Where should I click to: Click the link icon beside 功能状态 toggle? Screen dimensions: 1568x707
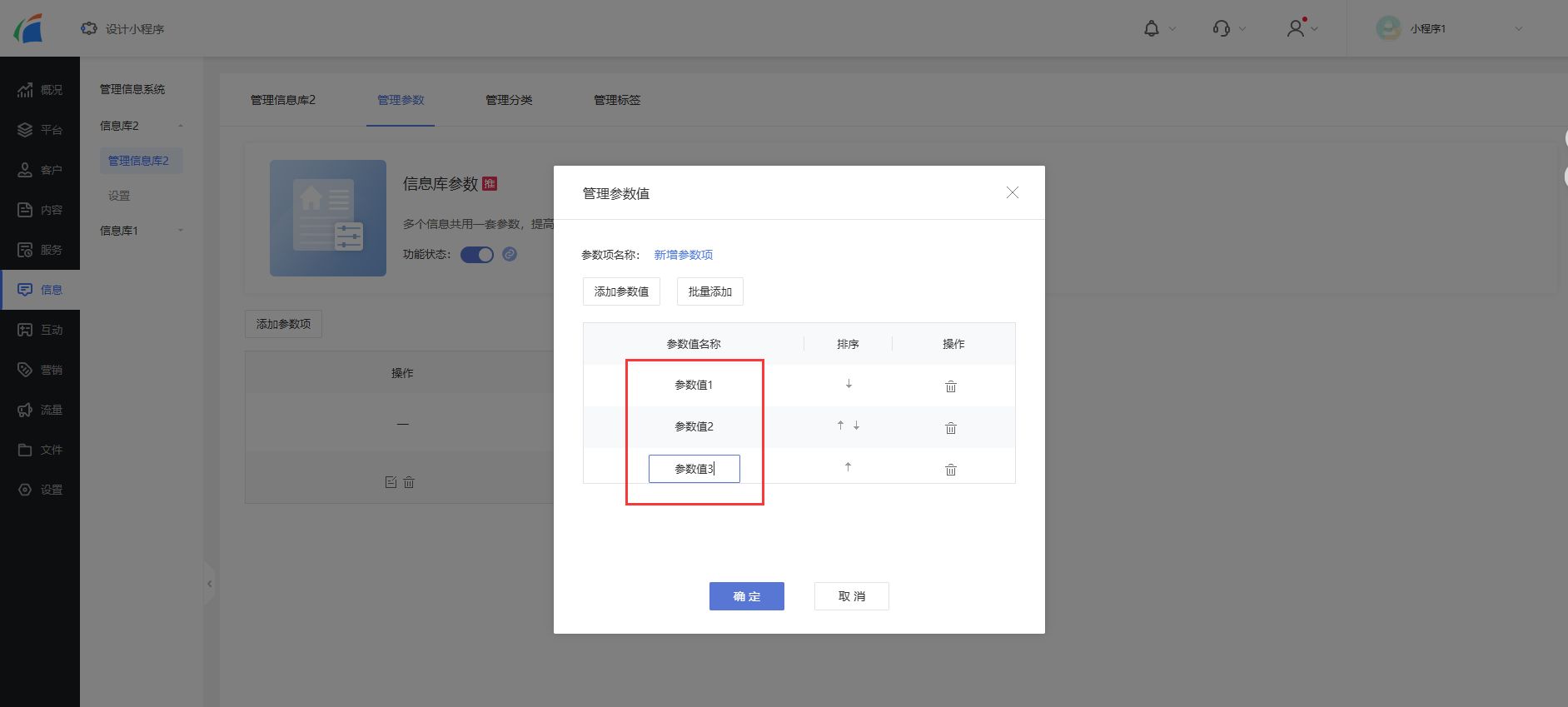(x=510, y=254)
